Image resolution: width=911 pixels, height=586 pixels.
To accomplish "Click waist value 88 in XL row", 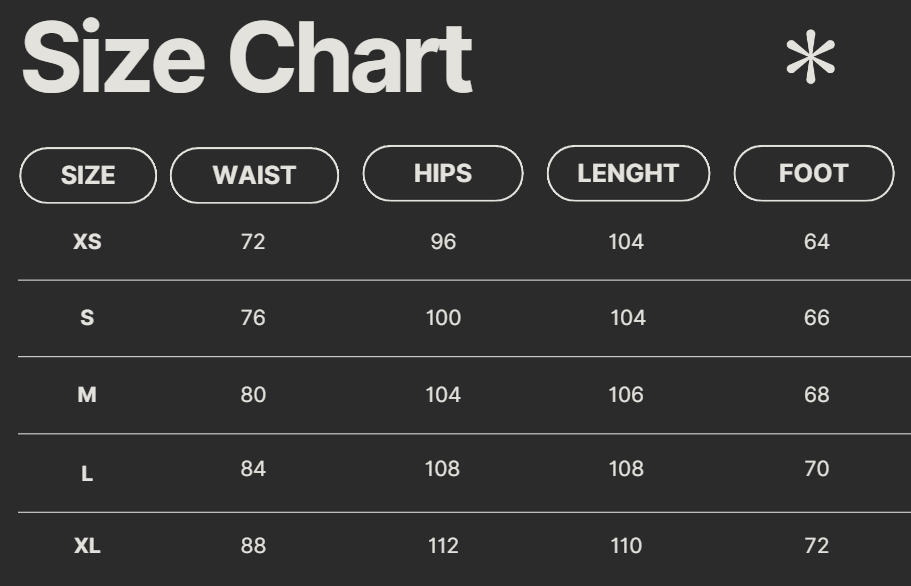I will [x=253, y=546].
